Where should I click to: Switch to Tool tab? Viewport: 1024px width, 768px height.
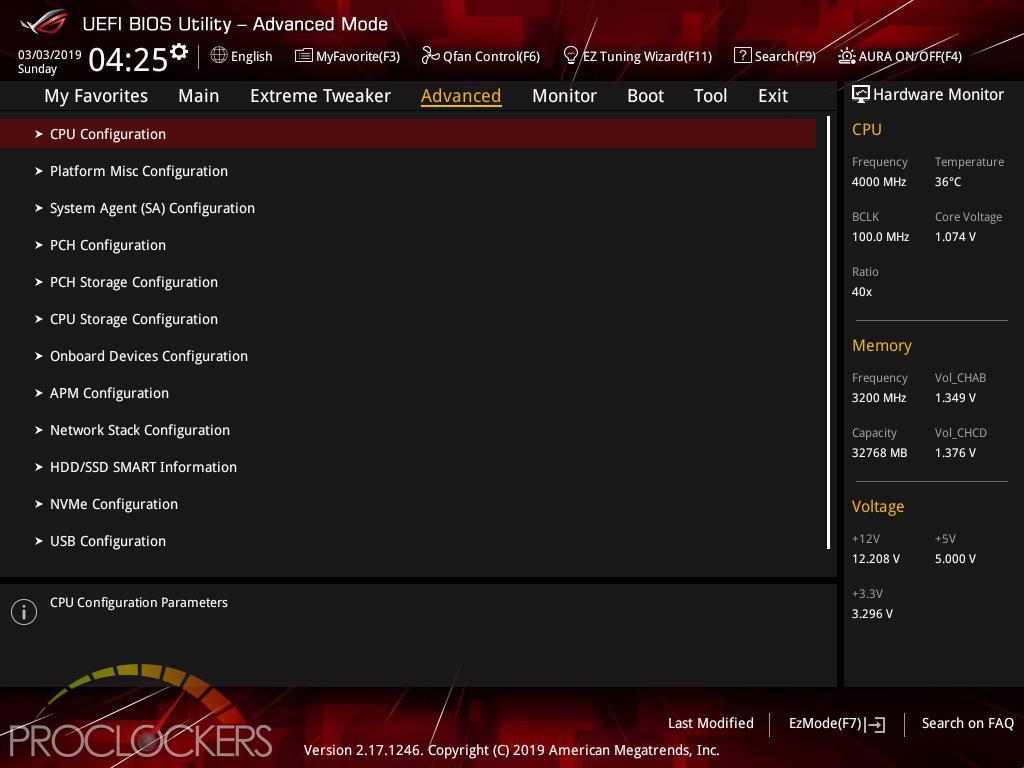[710, 96]
